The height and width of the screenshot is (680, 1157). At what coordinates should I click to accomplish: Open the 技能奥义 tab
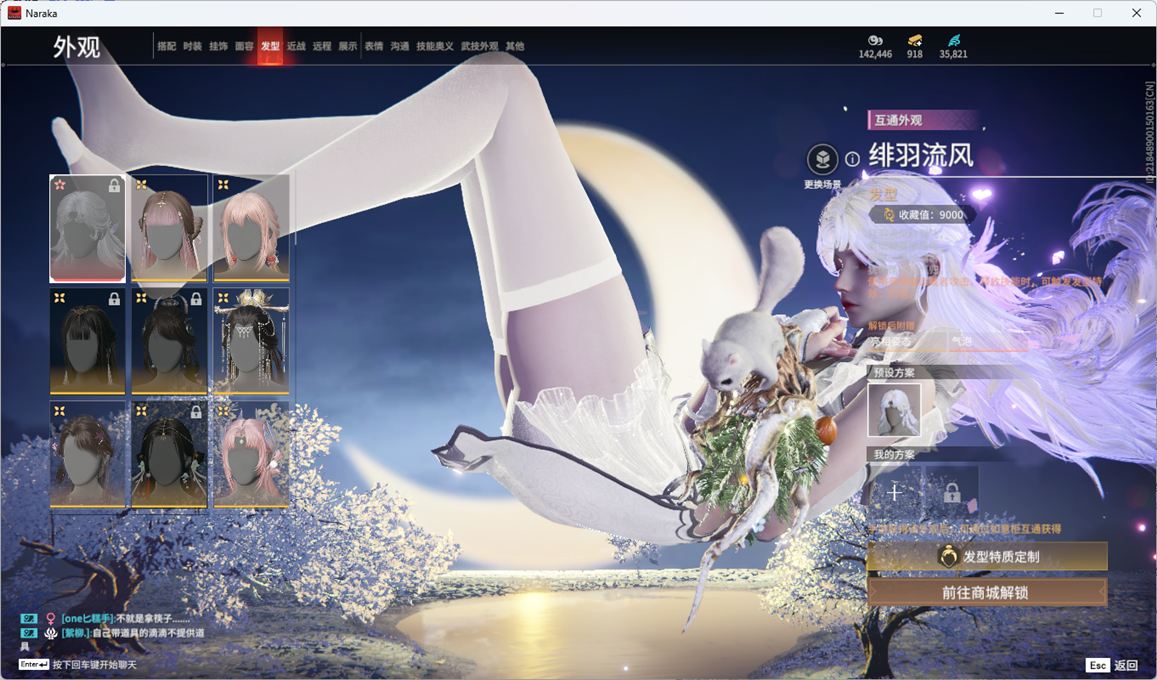(x=435, y=46)
